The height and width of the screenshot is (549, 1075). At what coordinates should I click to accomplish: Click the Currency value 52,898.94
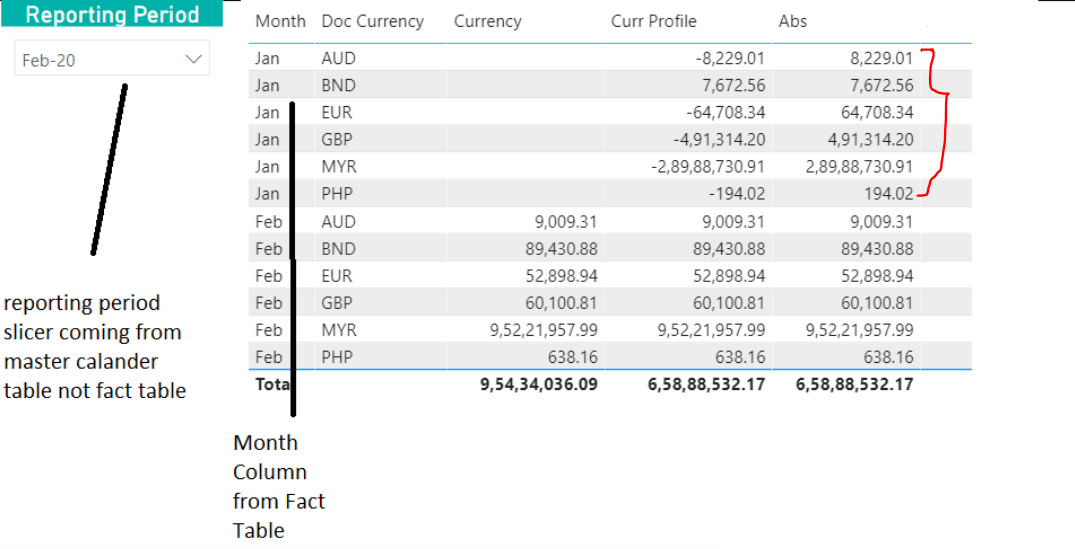point(561,276)
